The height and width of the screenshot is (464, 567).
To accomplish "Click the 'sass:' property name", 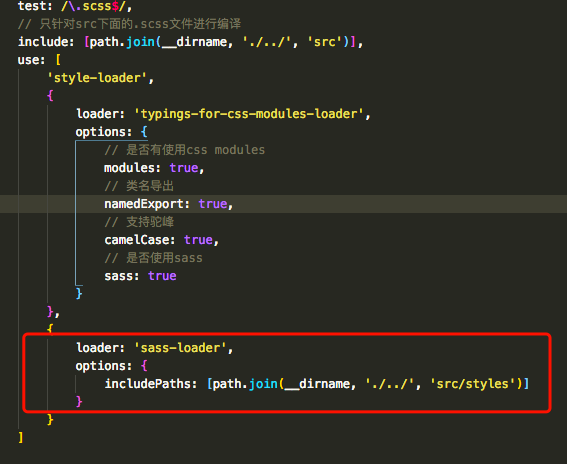I will [x=122, y=276].
